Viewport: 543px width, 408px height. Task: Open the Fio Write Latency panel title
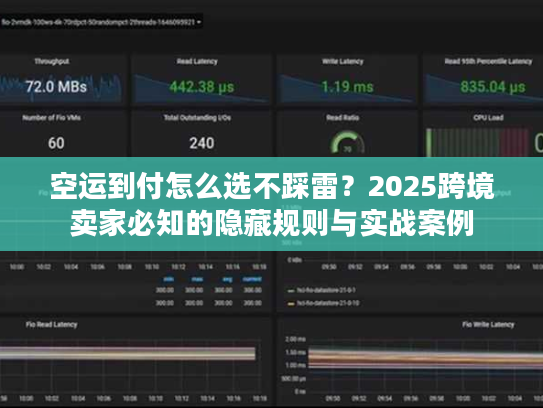[x=488, y=325]
